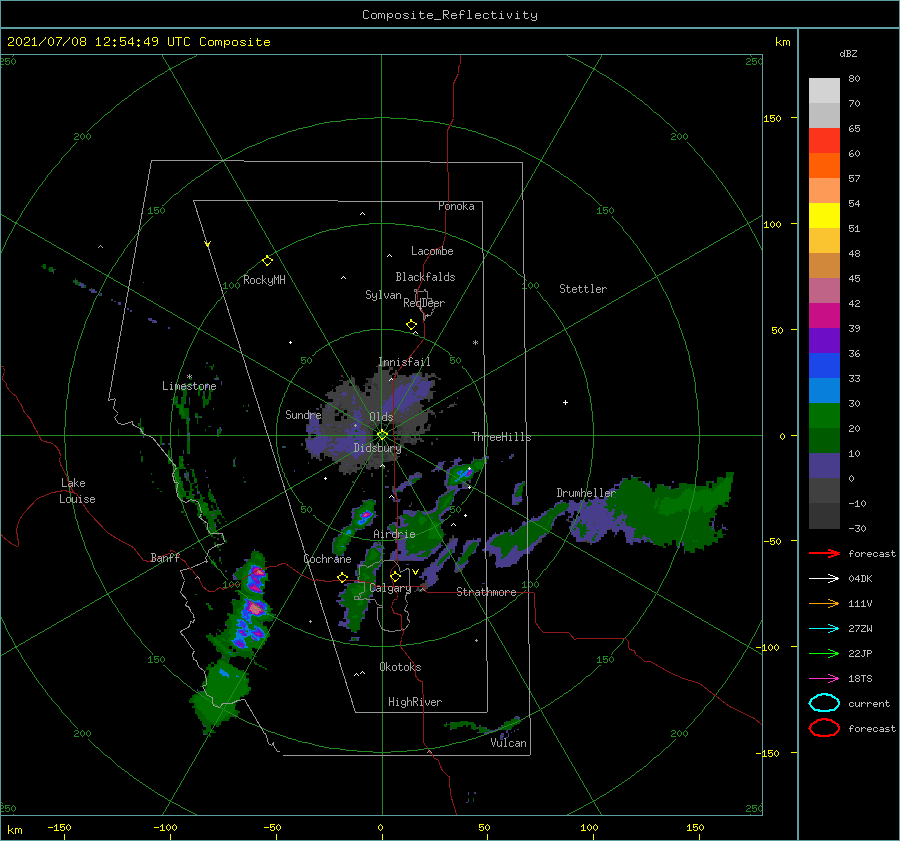Image resolution: width=900 pixels, height=841 pixels.
Task: Click the yellow diamond marker above Calgary
Action: pos(395,576)
